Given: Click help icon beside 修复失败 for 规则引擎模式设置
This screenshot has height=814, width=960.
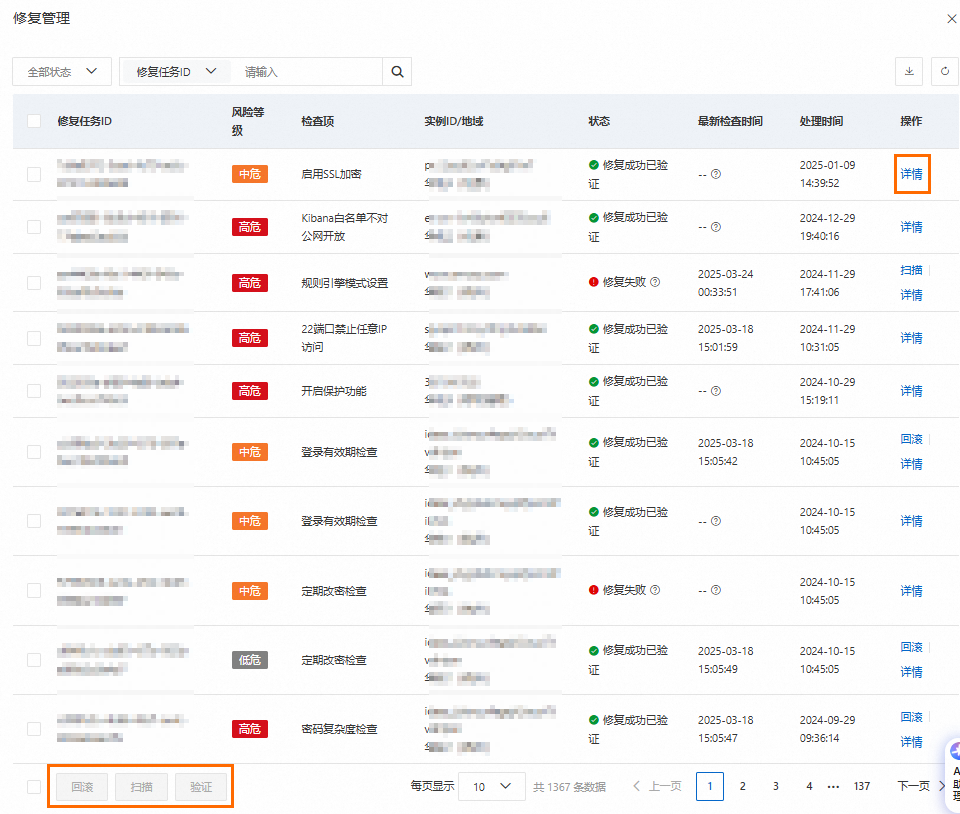Looking at the screenshot, I should tap(655, 282).
